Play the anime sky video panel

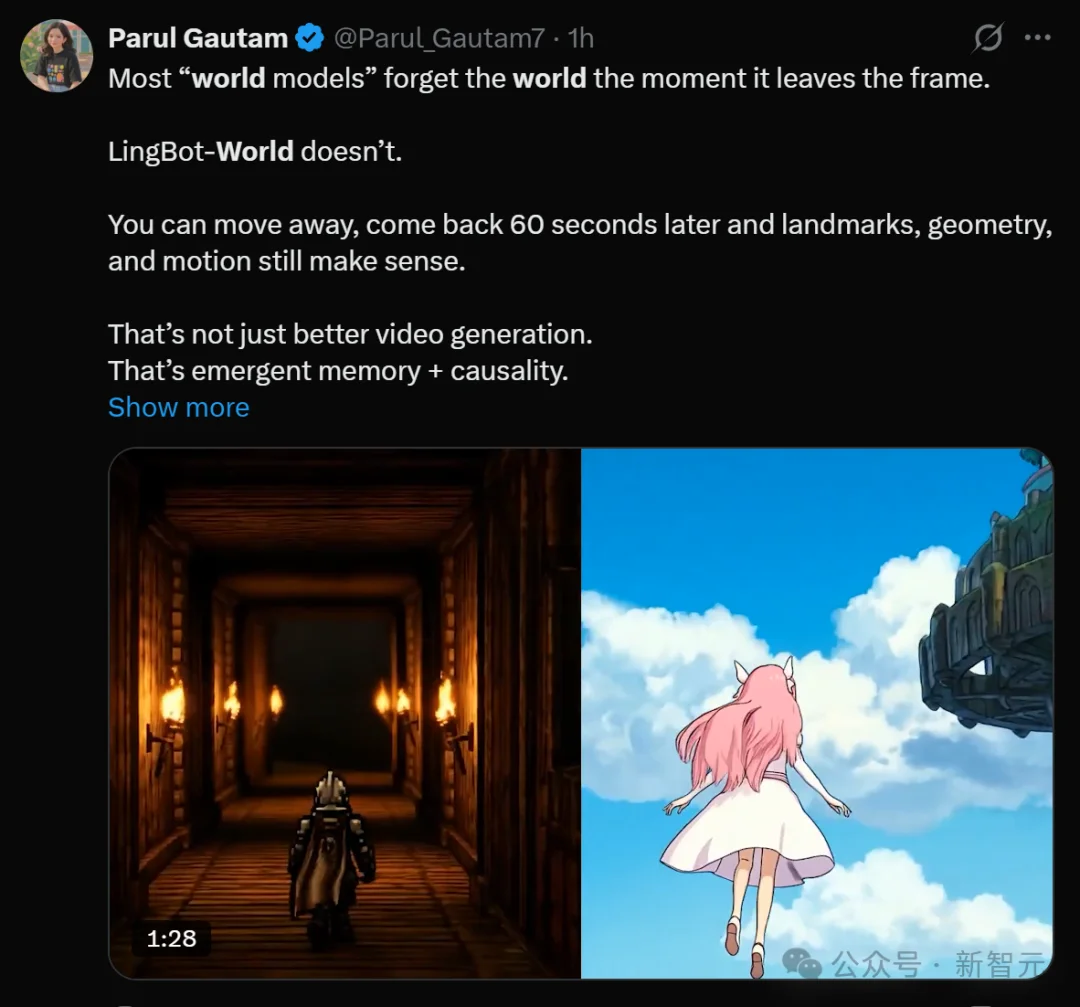pyautogui.click(x=817, y=713)
